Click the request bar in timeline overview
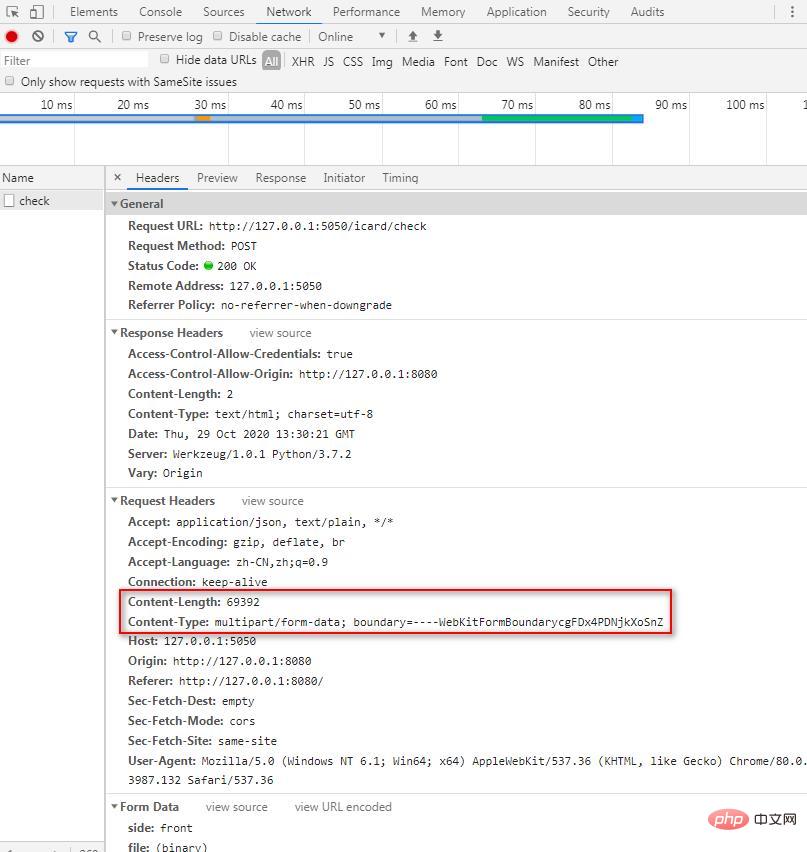 tap(322, 118)
